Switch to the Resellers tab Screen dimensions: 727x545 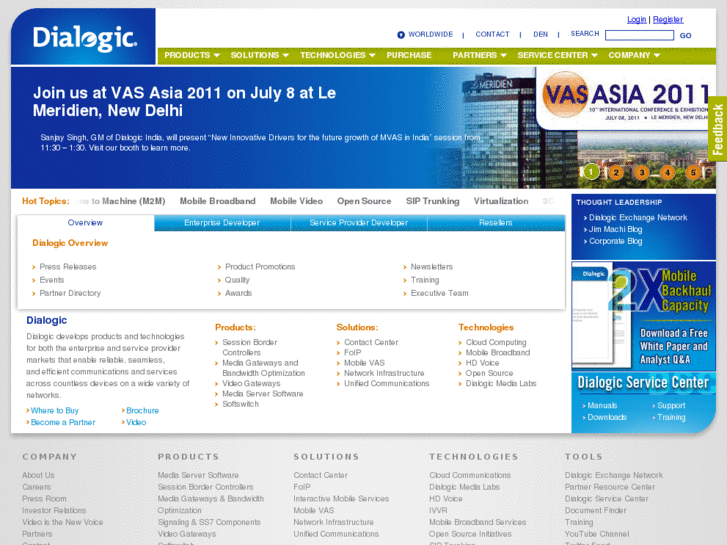coord(496,223)
